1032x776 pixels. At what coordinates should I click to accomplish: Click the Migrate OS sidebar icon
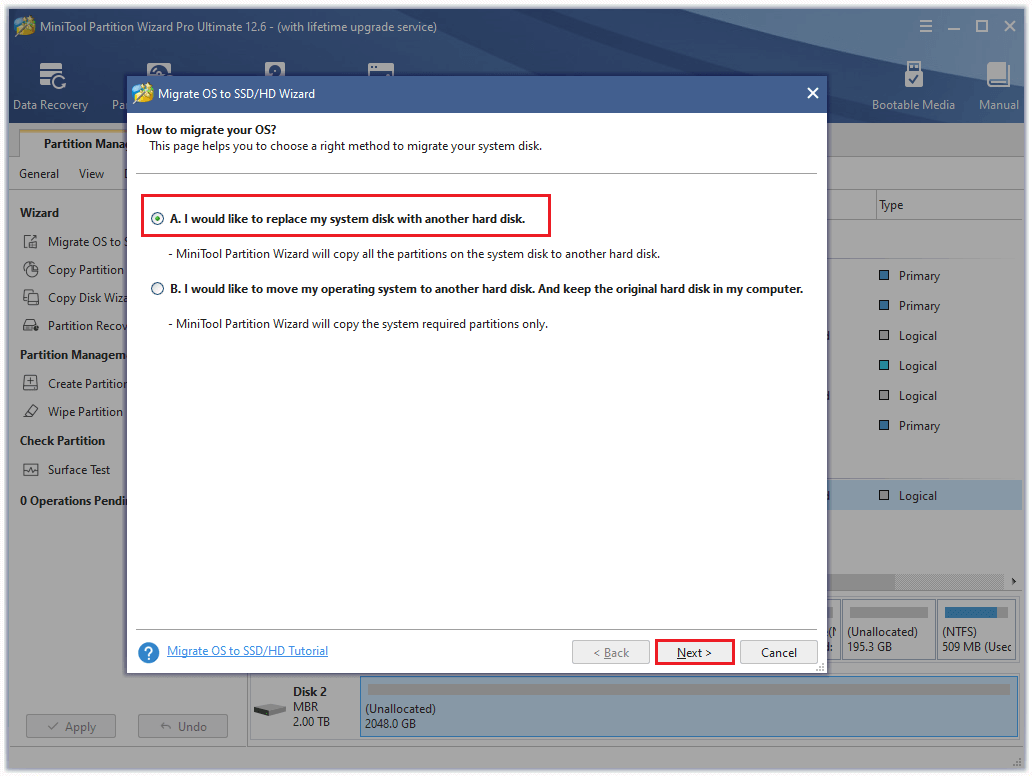click(x=31, y=242)
